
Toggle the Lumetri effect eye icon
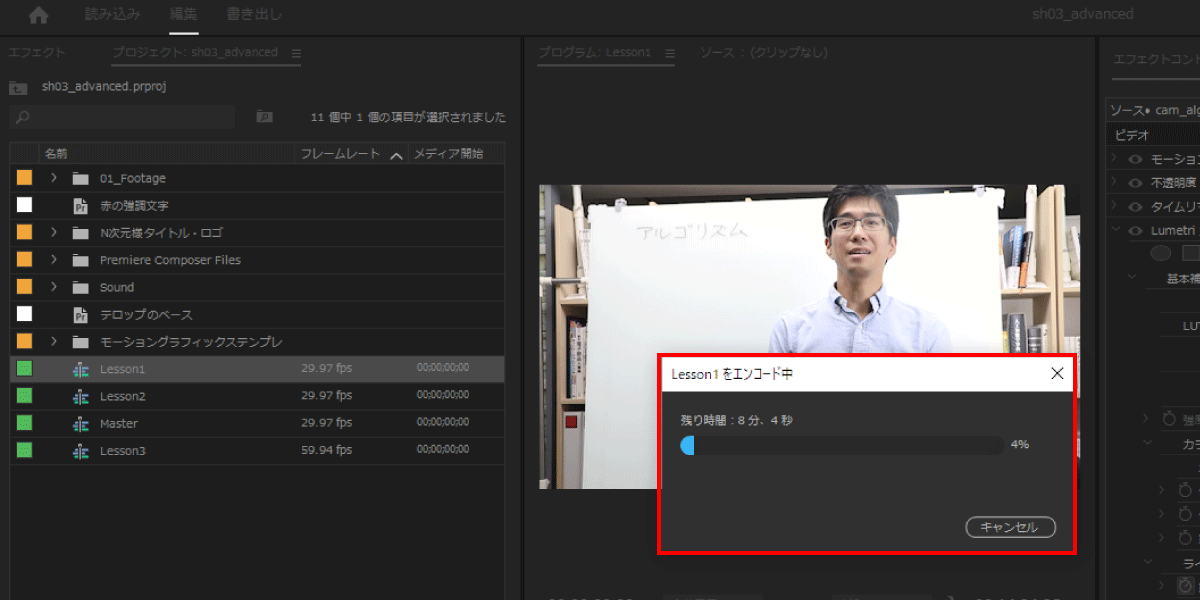pos(1135,231)
